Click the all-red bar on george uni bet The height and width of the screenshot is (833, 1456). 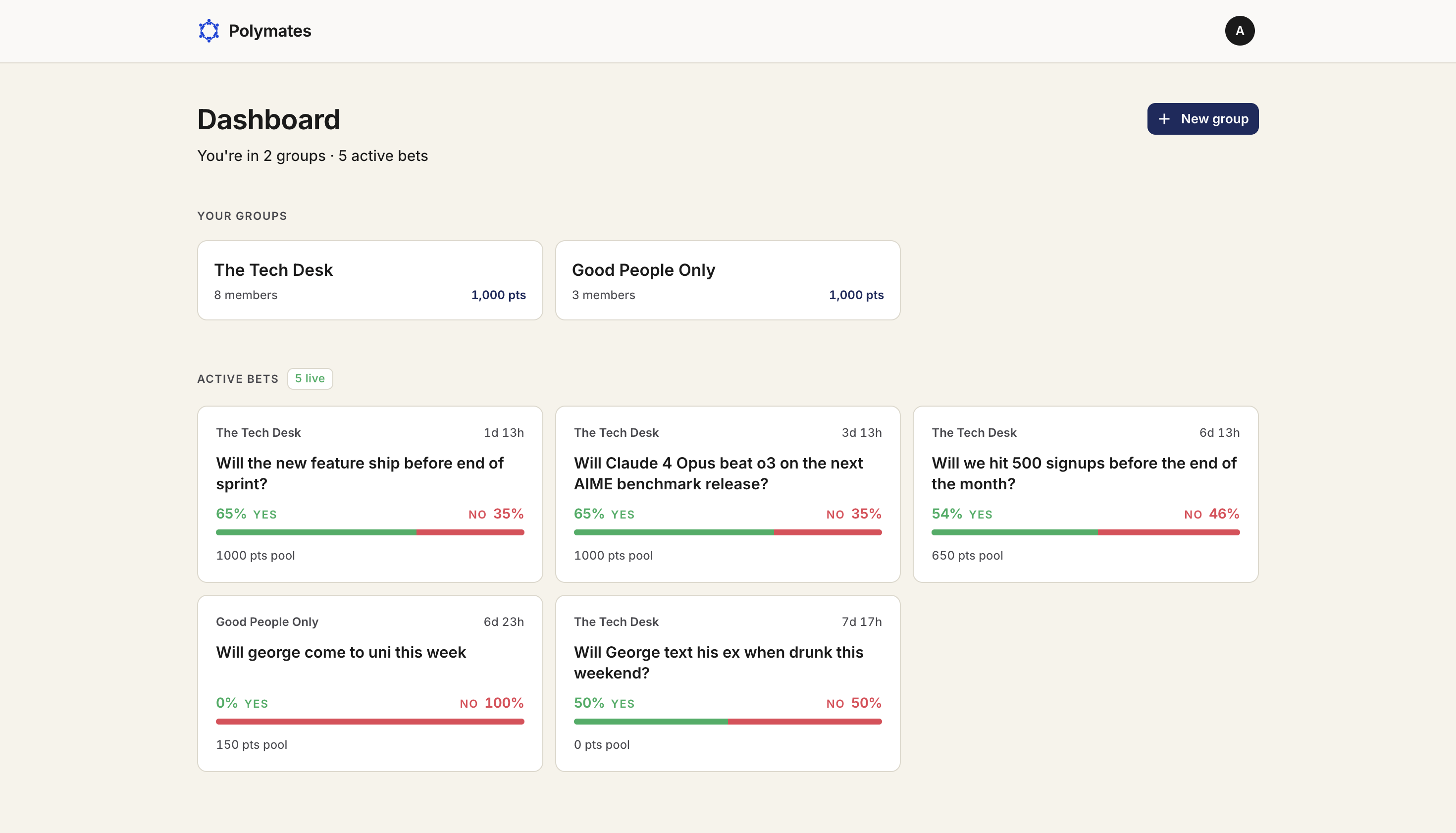pyautogui.click(x=369, y=722)
